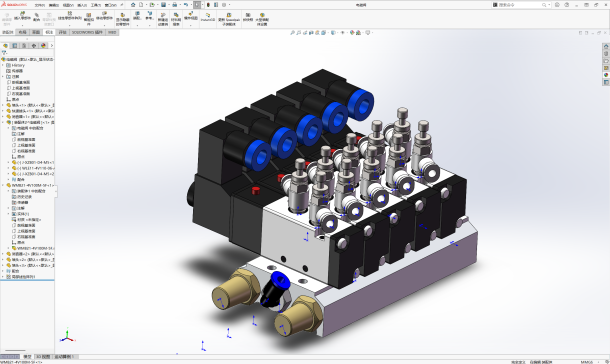This screenshot has height=364, width=610.
Task: Open the 窗口 (Window) menu
Action: 110,5
